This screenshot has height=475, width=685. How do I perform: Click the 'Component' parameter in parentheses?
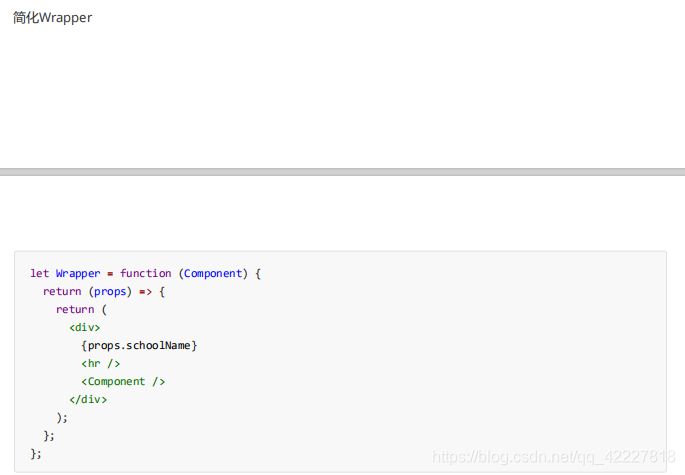tap(213, 274)
